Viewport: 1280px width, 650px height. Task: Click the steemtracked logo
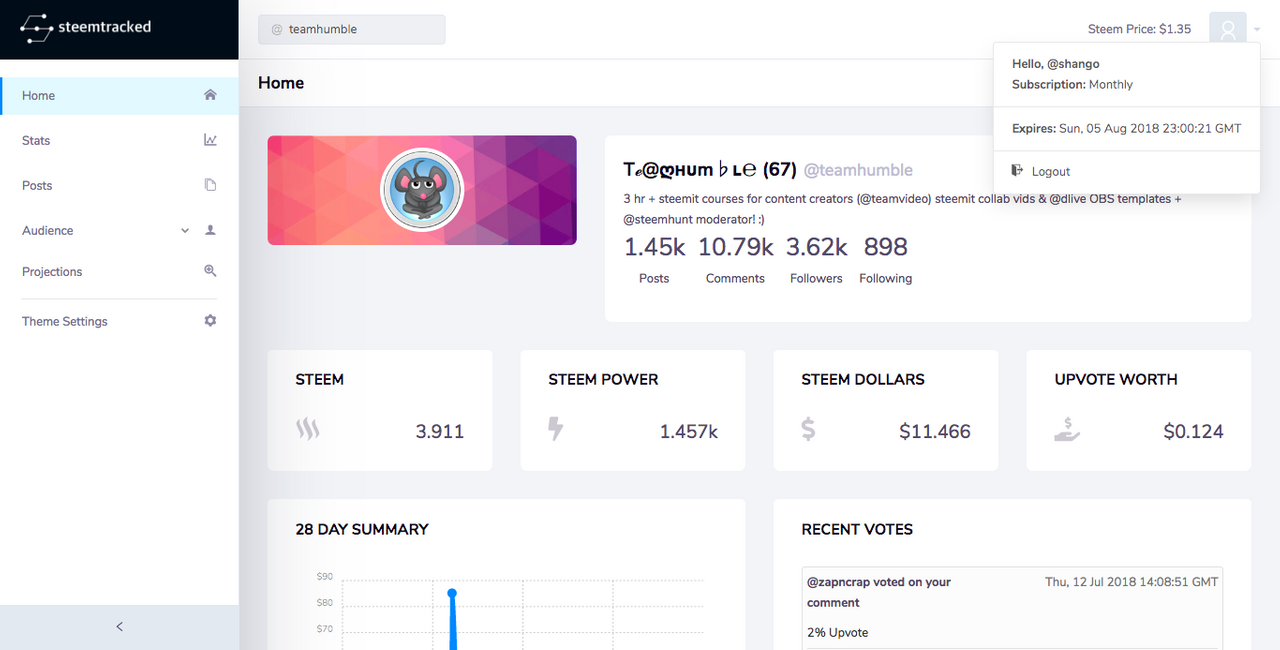point(86,28)
